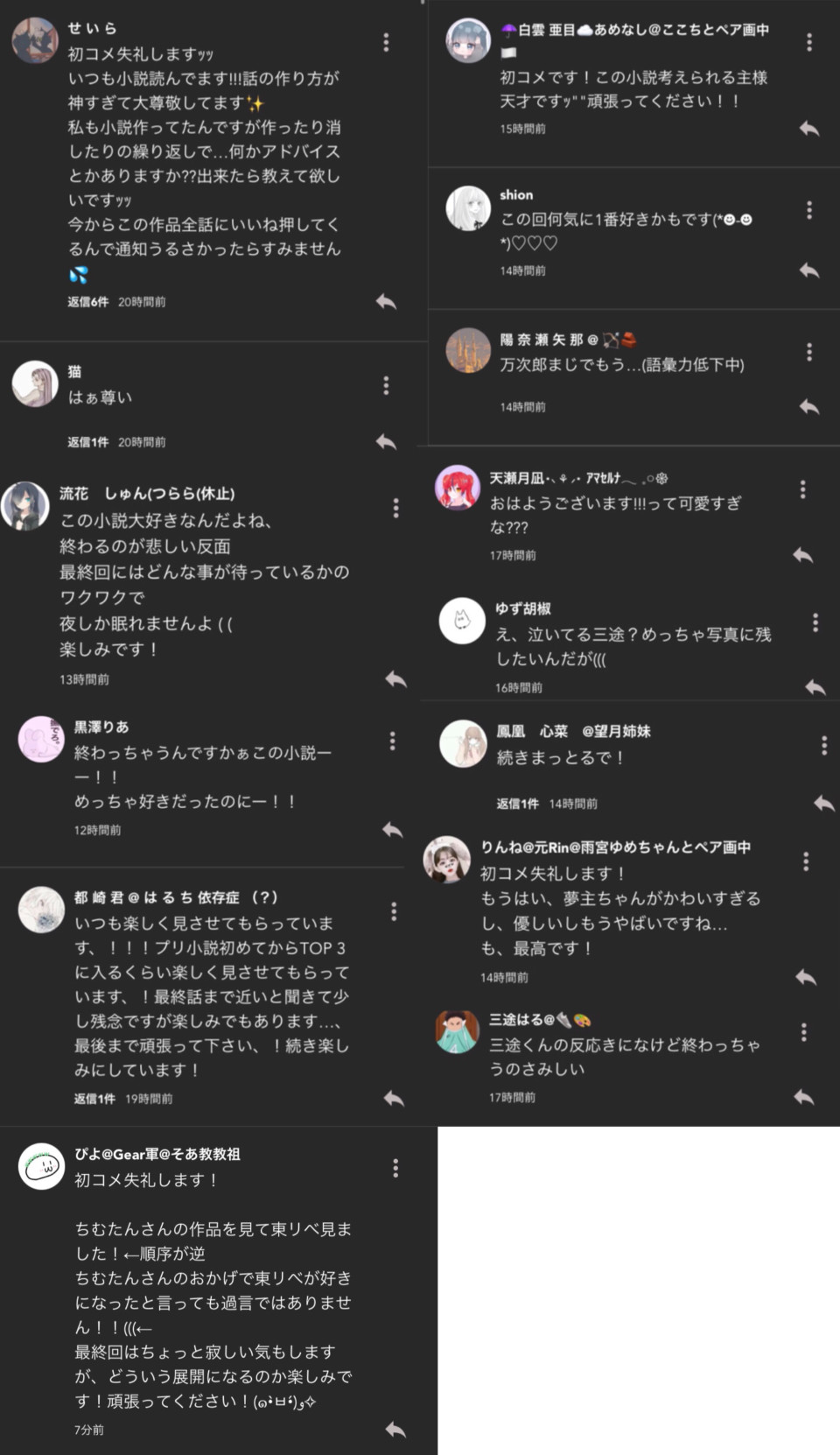Reply to ぴよ@Gear軍's comment using the arrow icon
Viewport: 840px width, 1455px height.
click(395, 1430)
